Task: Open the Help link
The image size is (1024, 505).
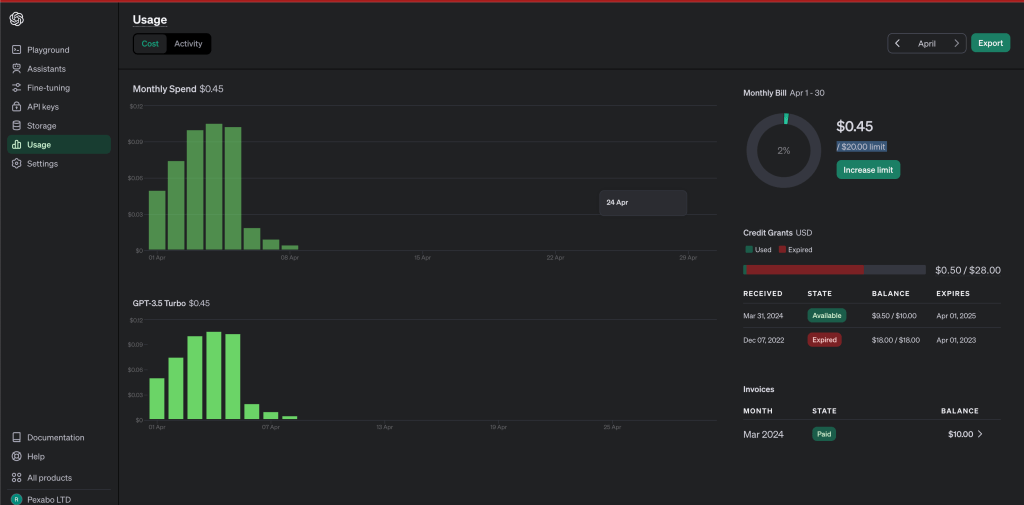Action: point(36,456)
